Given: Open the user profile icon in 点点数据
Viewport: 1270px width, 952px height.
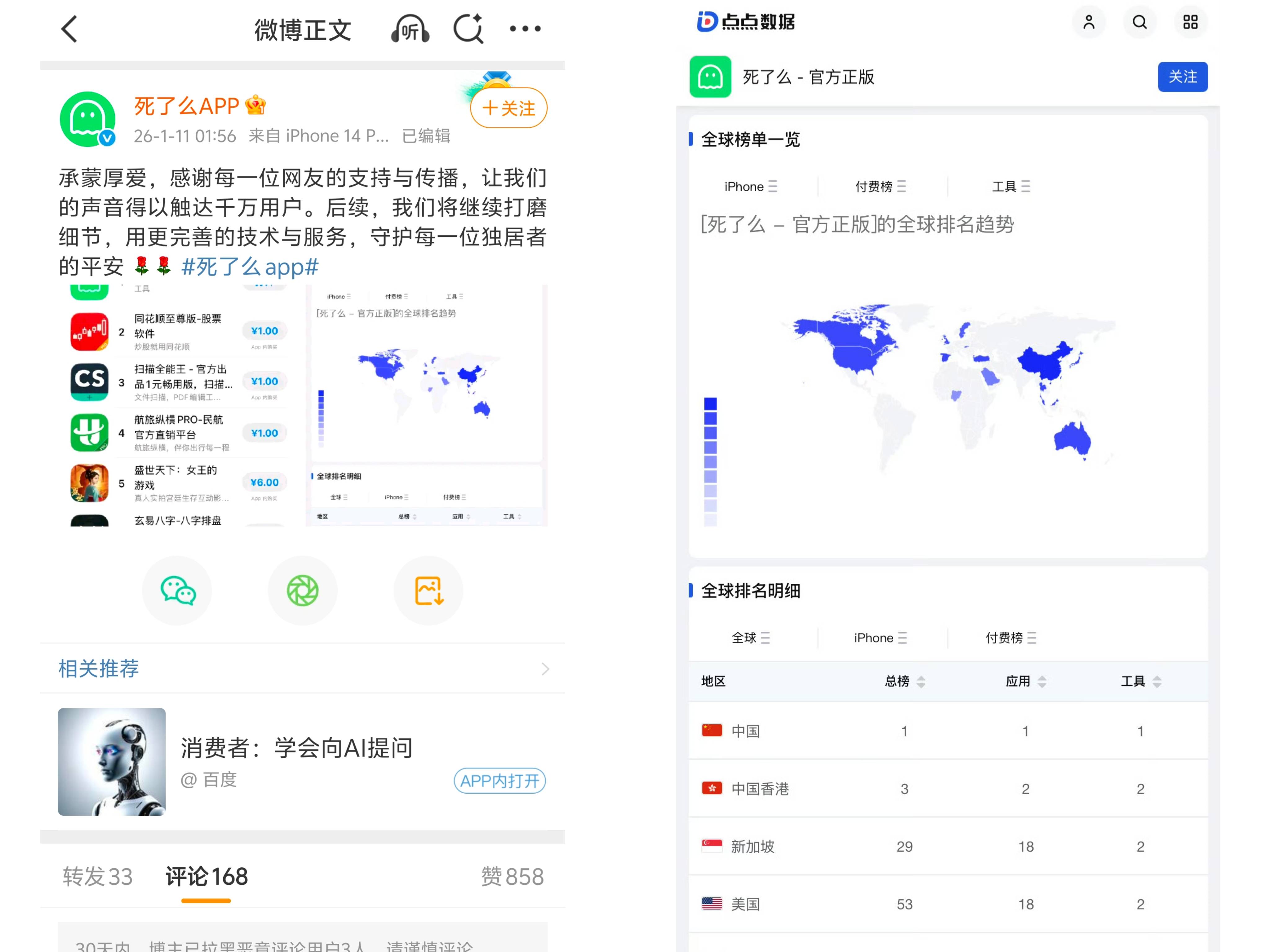Looking at the screenshot, I should tap(1089, 22).
